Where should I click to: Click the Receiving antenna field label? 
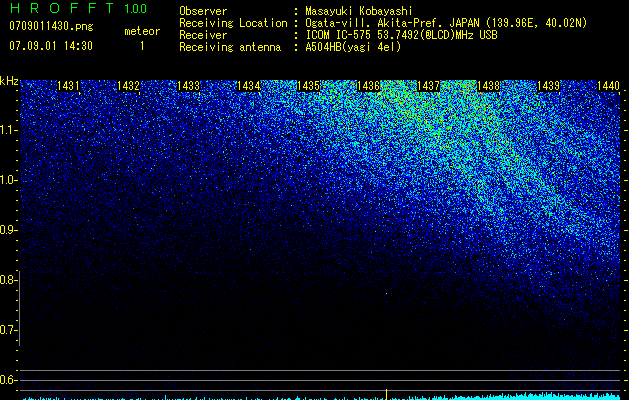tap(230, 47)
